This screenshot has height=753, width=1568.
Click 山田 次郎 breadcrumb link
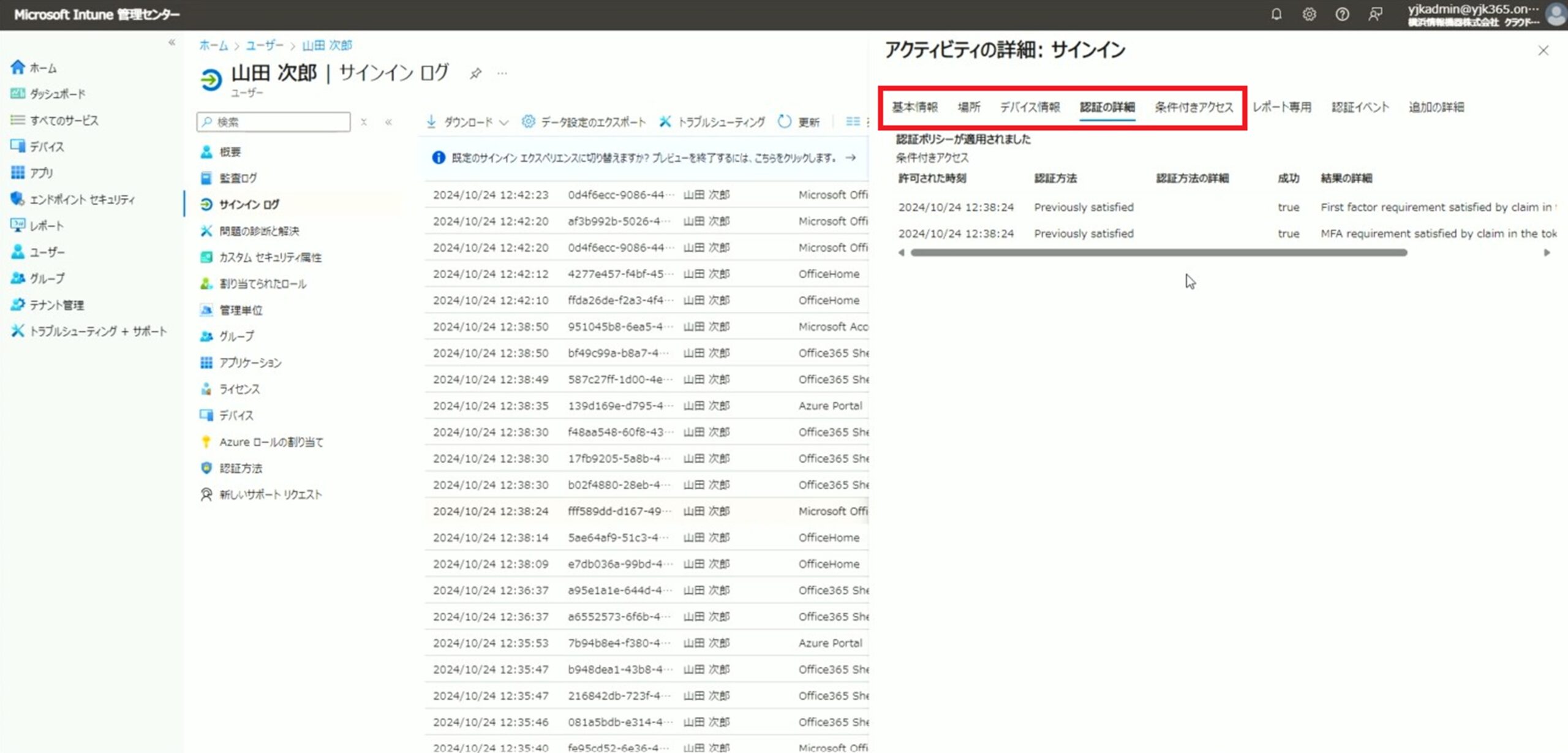327,45
